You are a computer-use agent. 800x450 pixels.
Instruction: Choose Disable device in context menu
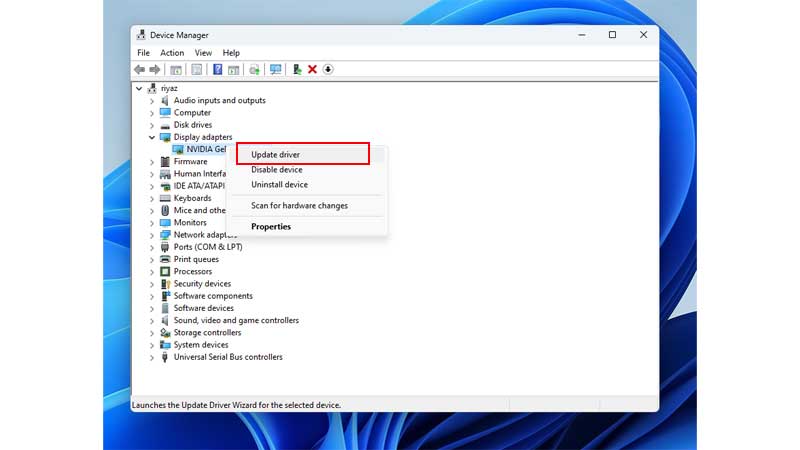(x=306, y=169)
